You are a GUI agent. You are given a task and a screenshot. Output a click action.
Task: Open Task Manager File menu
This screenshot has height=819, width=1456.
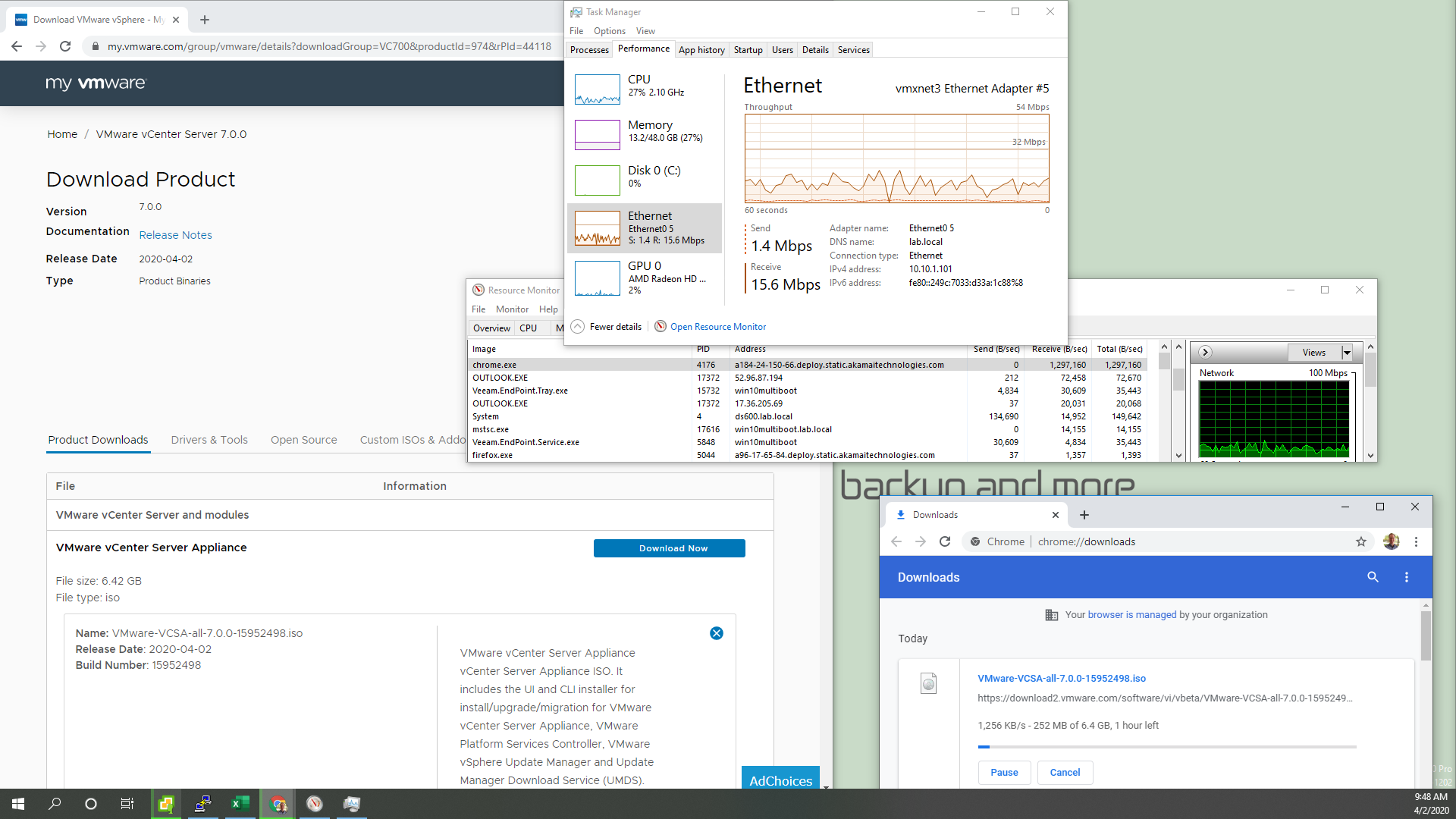[x=576, y=31]
